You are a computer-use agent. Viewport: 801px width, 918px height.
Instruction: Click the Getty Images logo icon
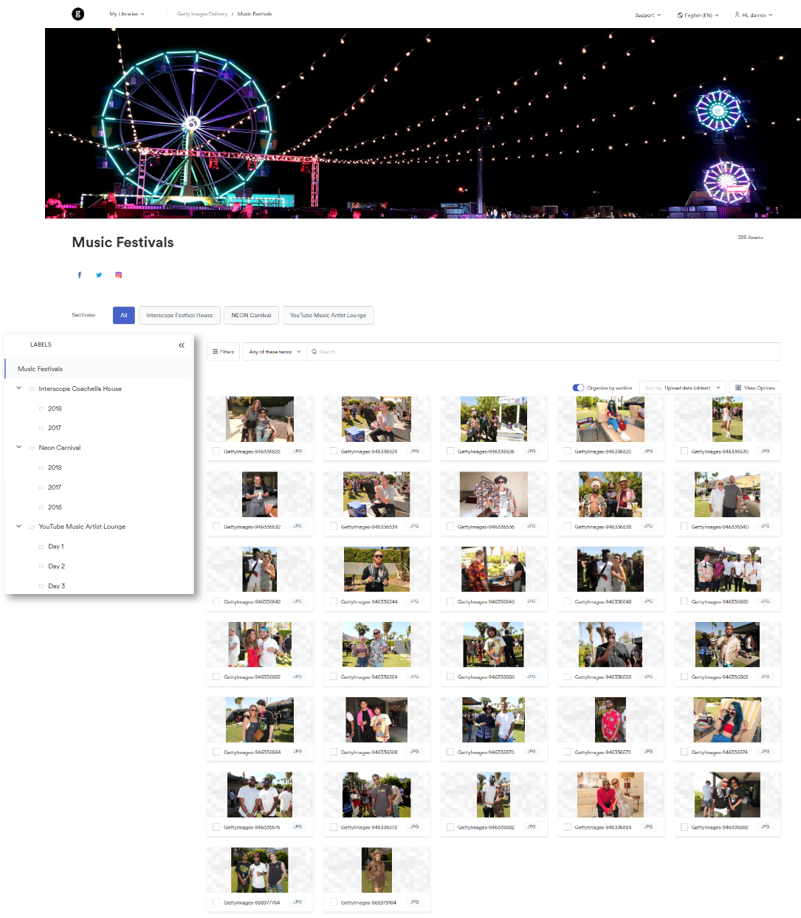click(x=78, y=14)
